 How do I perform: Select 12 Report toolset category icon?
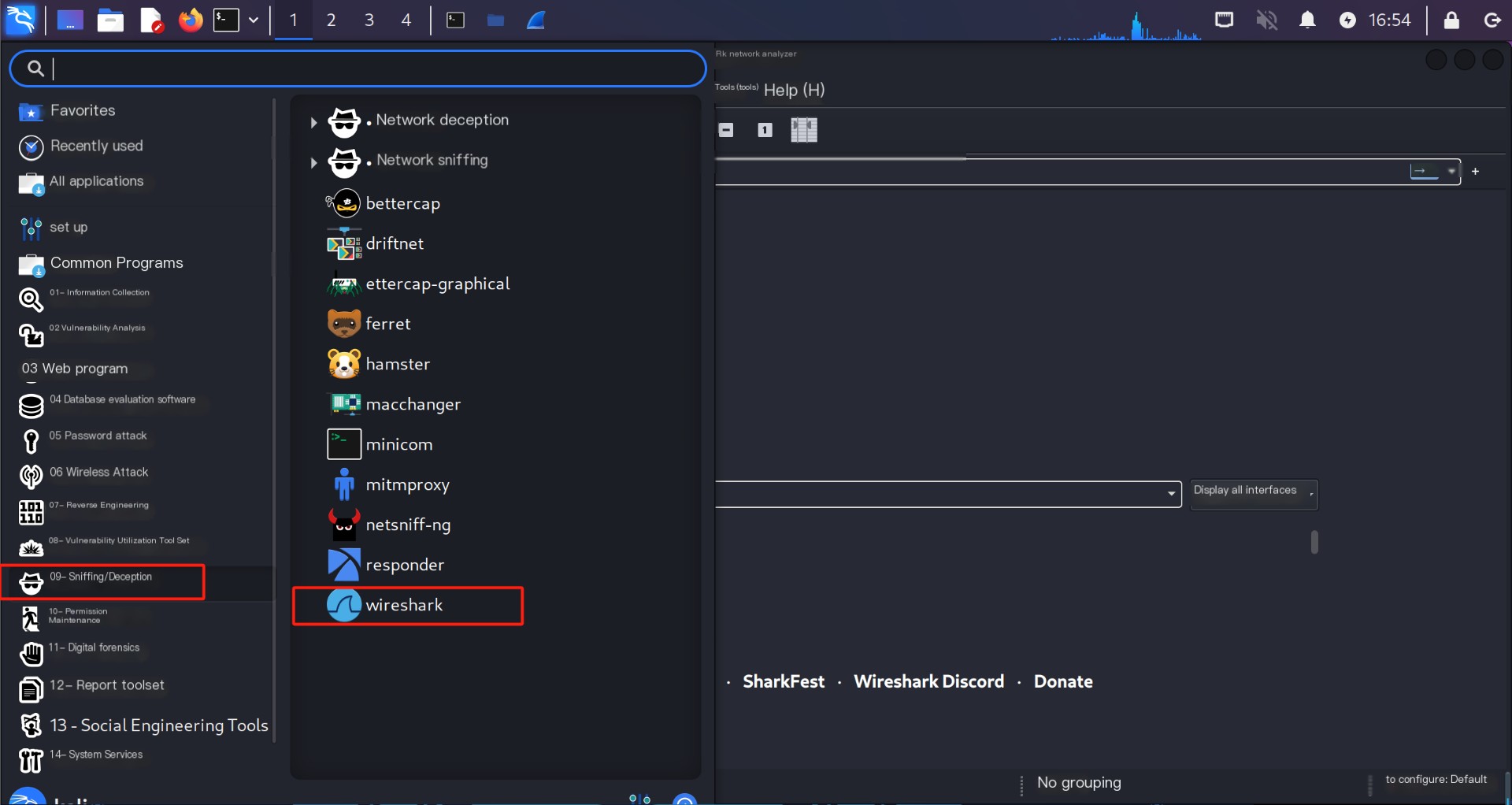coord(31,689)
